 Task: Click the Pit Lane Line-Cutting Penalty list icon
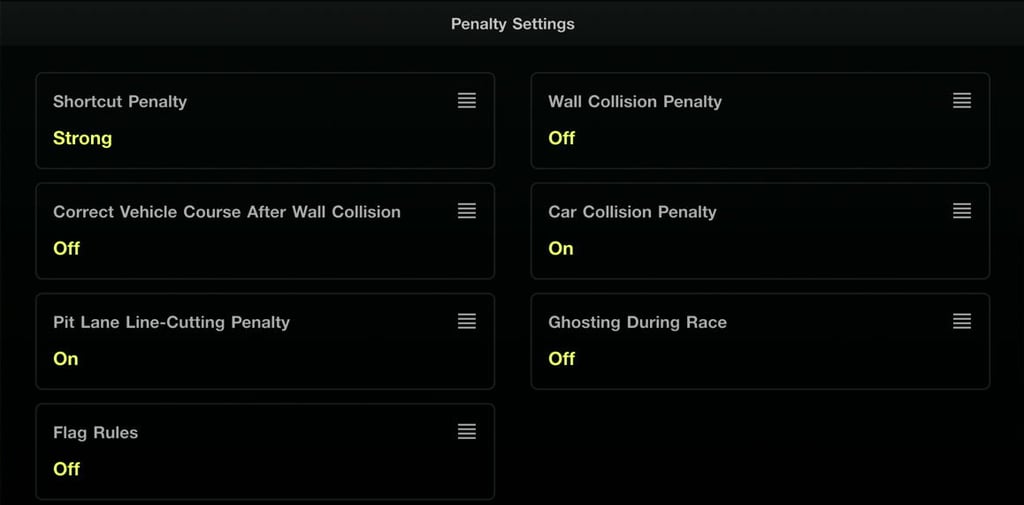tap(467, 321)
